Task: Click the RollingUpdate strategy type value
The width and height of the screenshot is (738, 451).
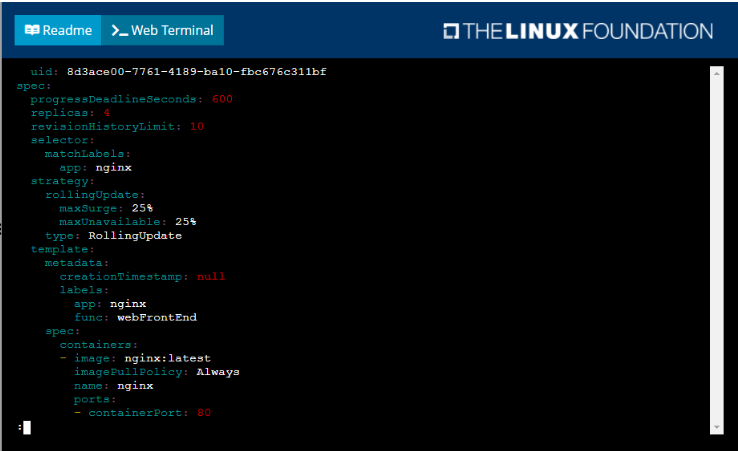Action: click(x=135, y=236)
